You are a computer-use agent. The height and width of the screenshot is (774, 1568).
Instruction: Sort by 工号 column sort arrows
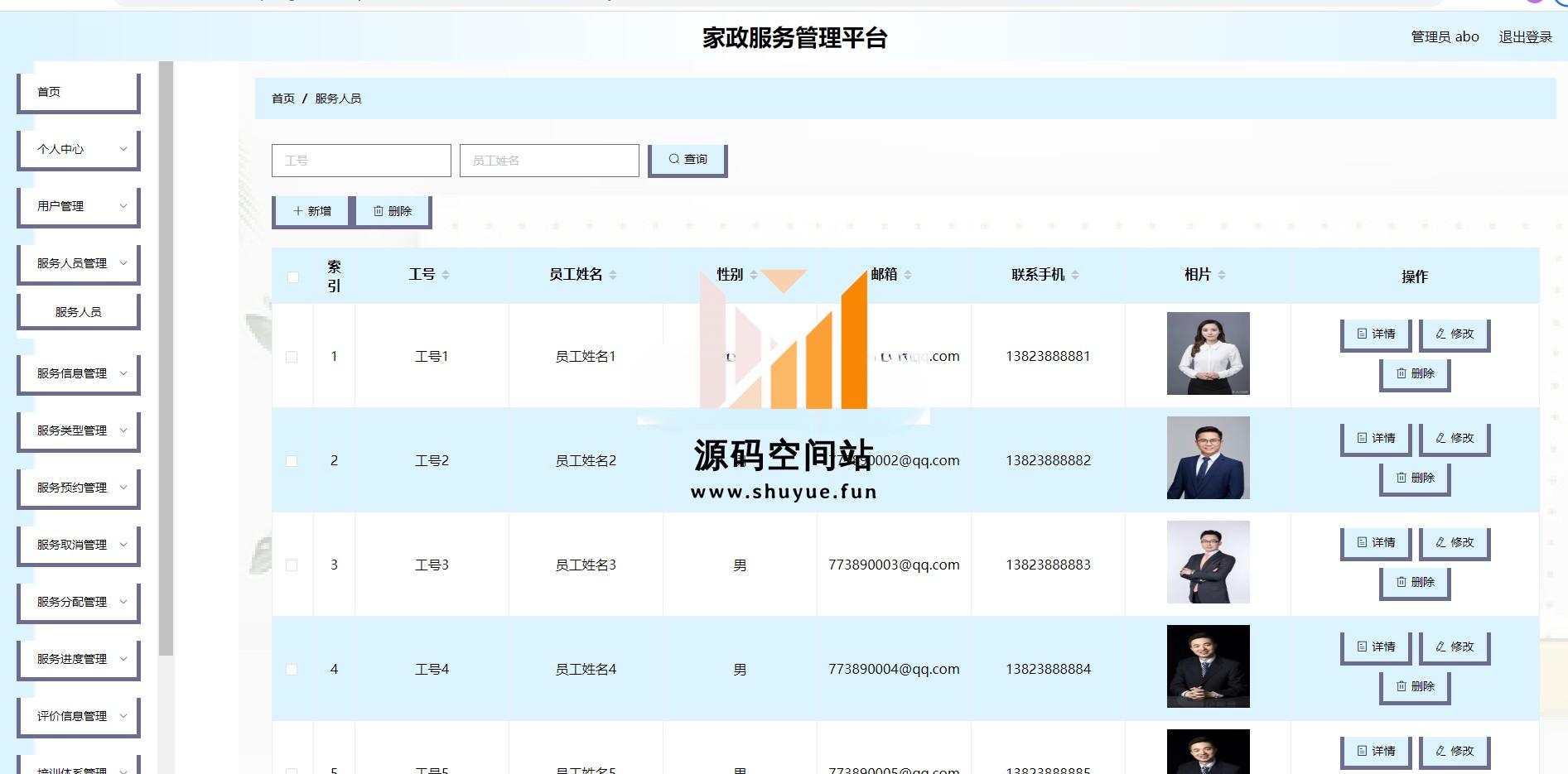(446, 275)
